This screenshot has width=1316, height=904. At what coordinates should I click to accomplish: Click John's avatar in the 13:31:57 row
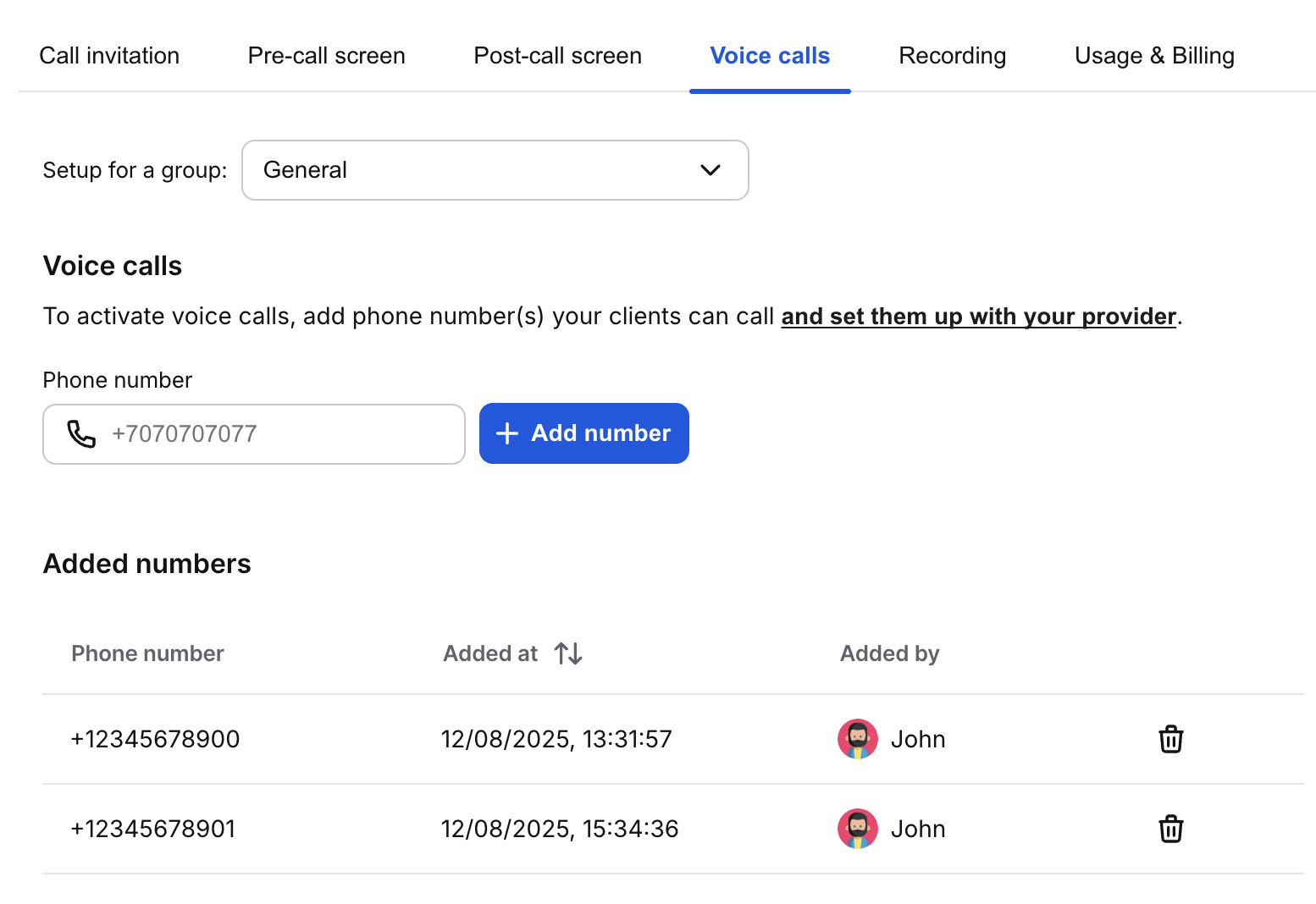(x=857, y=739)
